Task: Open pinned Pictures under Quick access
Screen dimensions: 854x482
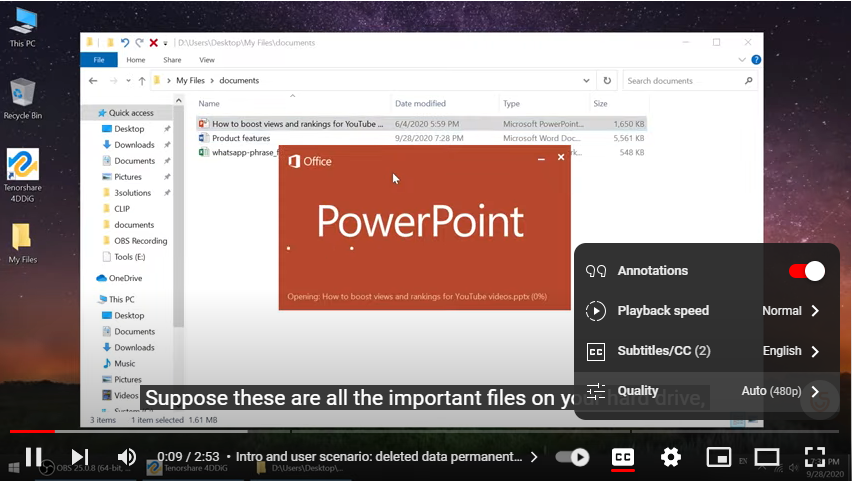Action: click(x=127, y=177)
